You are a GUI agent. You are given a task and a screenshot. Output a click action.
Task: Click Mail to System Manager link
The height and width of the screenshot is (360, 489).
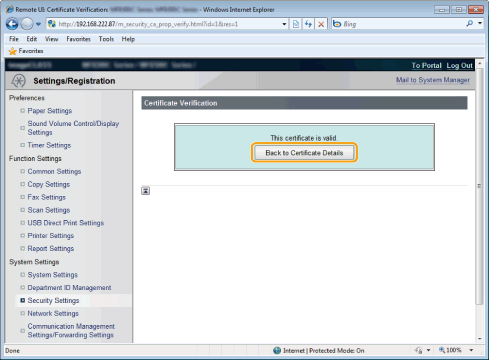(x=433, y=80)
